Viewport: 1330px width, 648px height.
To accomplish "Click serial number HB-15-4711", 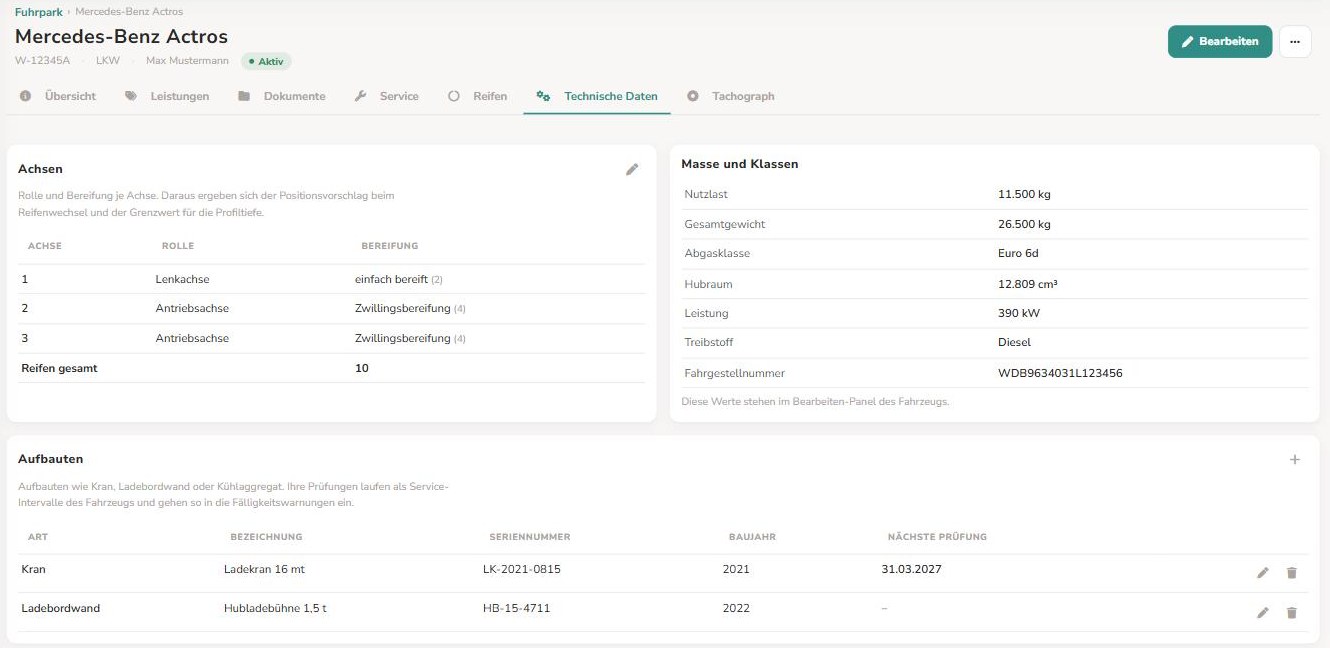I will (x=517, y=608).
